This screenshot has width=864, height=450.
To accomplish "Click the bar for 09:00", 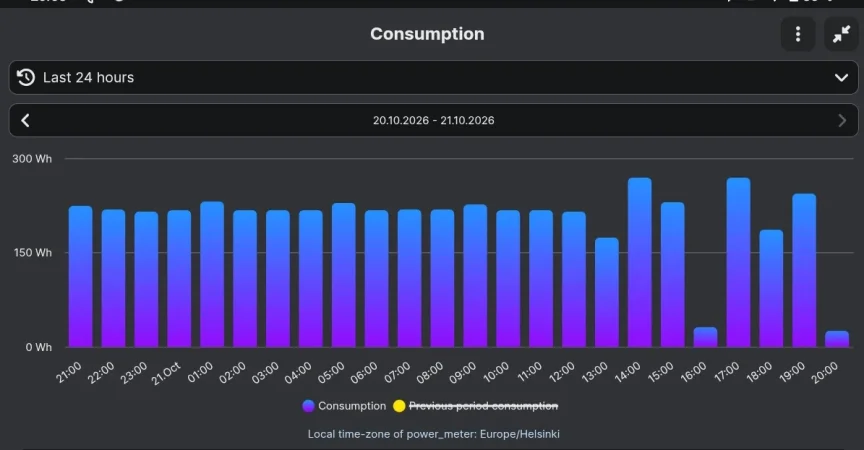I will point(475,276).
